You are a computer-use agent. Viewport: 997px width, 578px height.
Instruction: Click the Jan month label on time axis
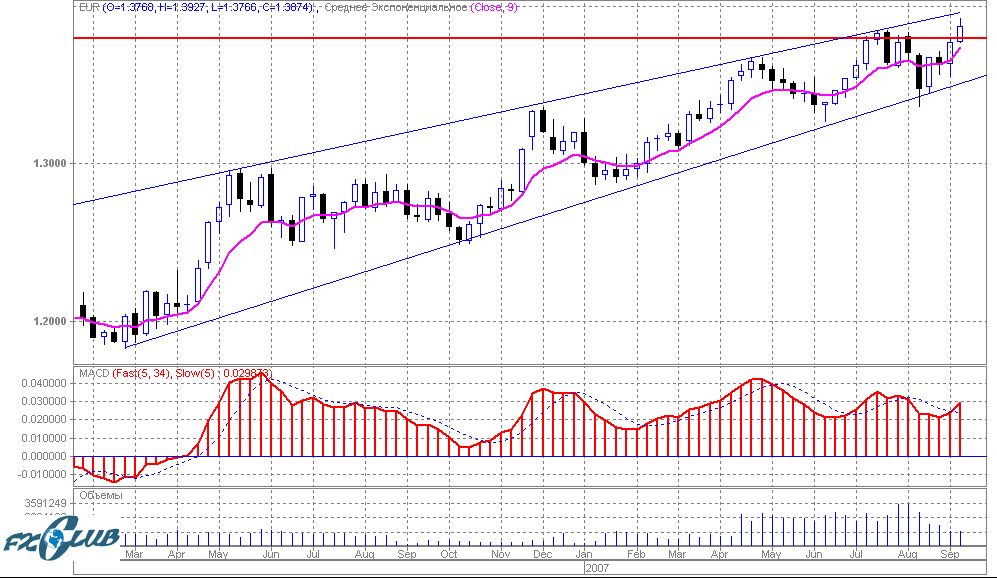pyautogui.click(x=584, y=554)
